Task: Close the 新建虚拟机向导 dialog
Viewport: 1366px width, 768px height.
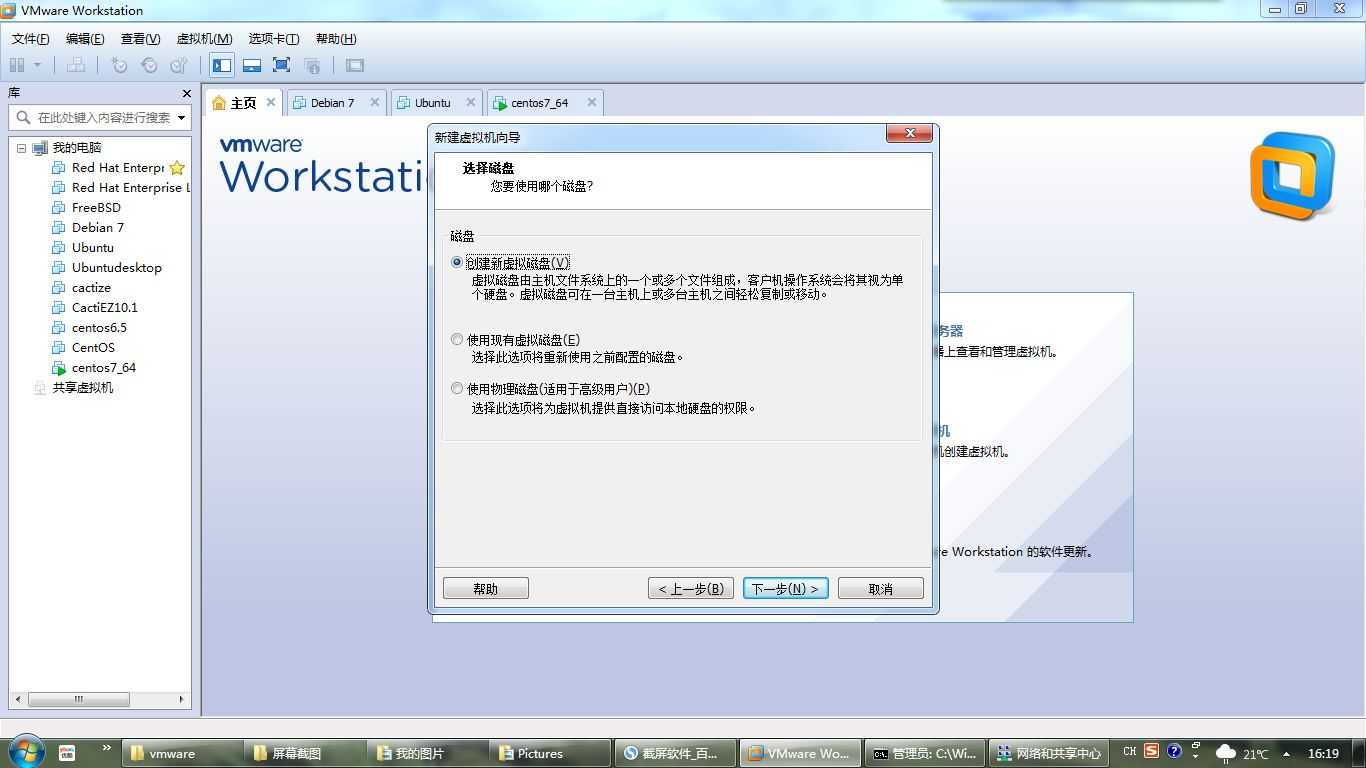Action: [x=909, y=134]
